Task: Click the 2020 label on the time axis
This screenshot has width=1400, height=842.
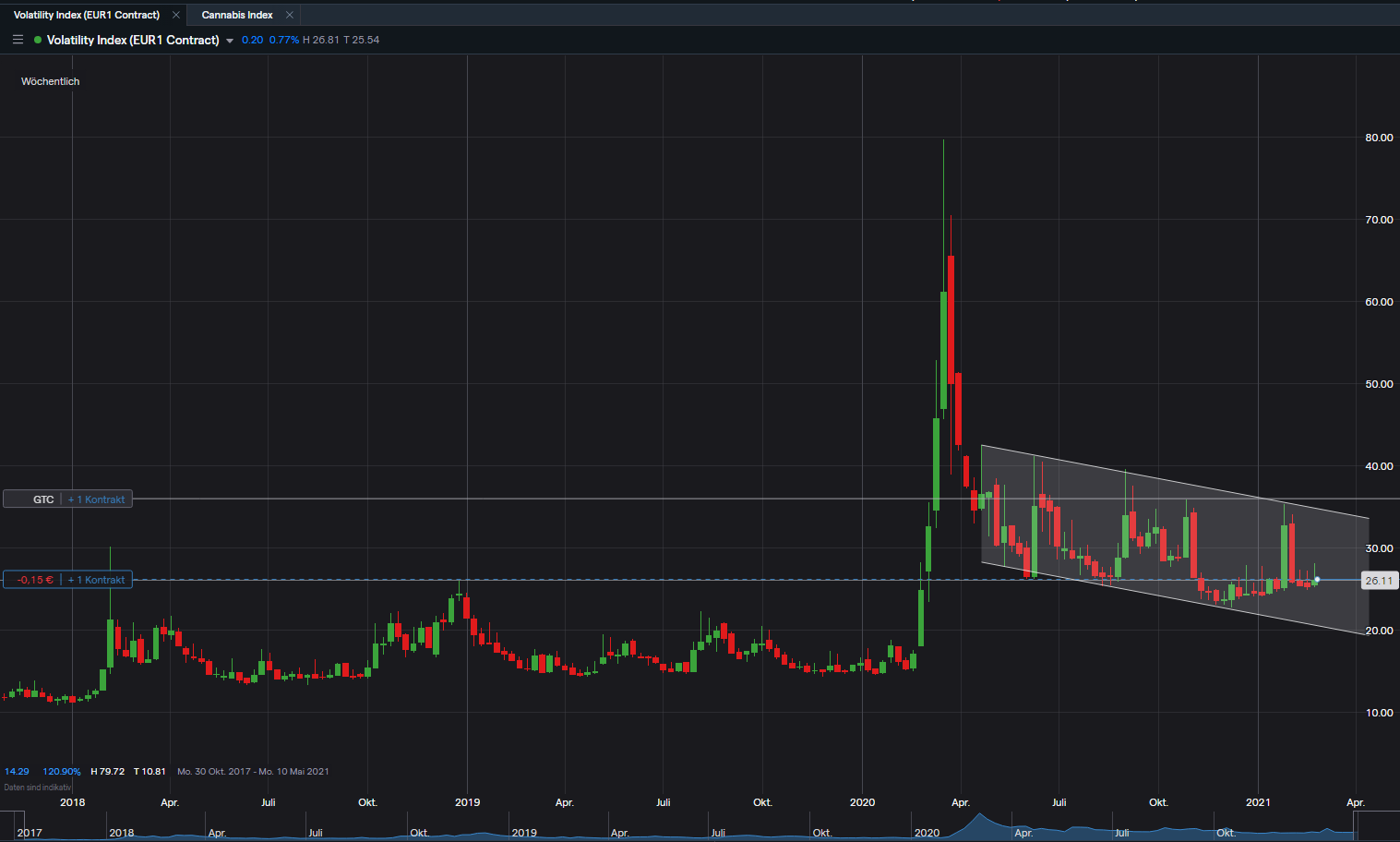Action: pyautogui.click(x=862, y=802)
